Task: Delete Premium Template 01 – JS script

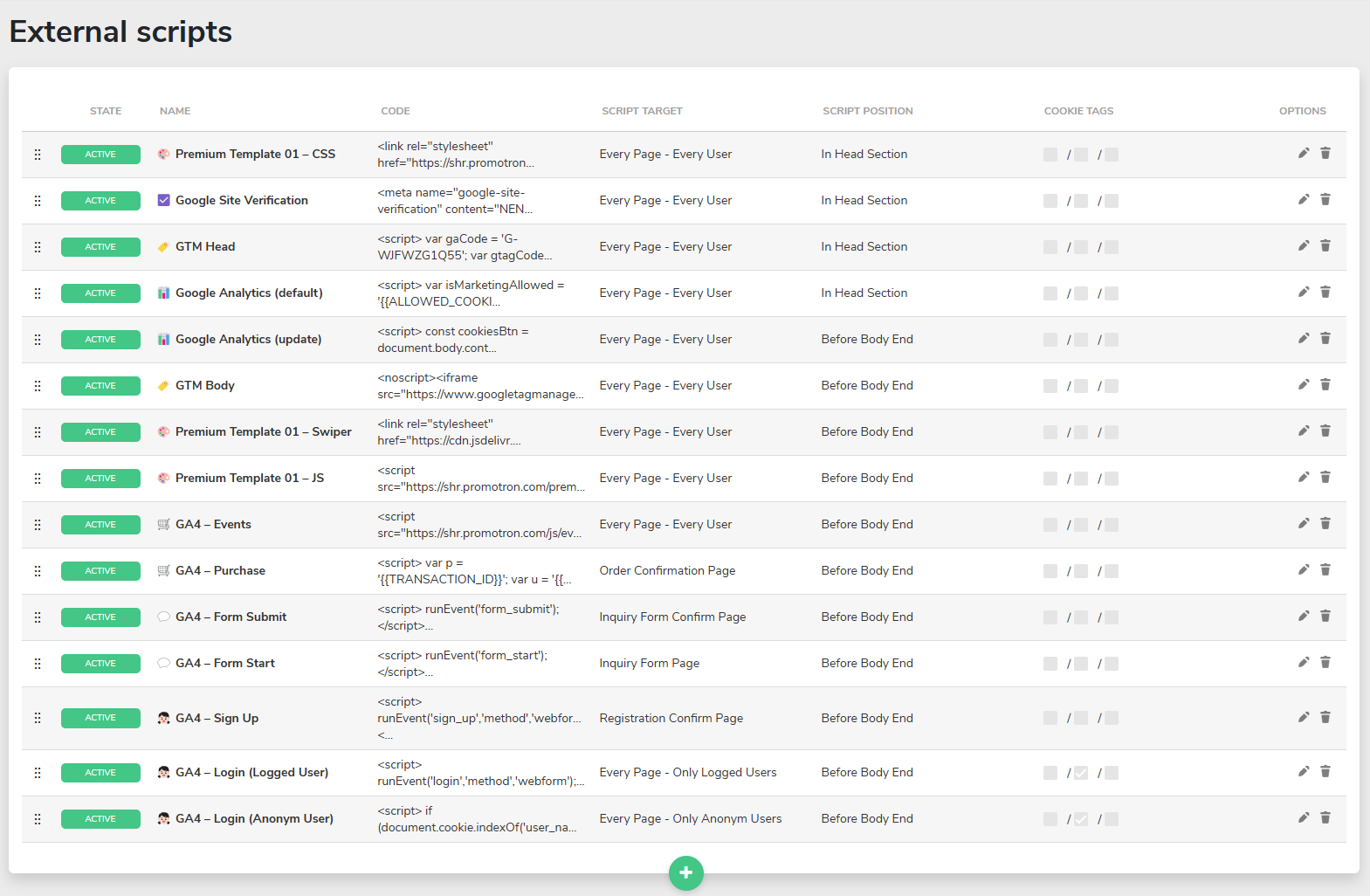Action: click(1325, 477)
